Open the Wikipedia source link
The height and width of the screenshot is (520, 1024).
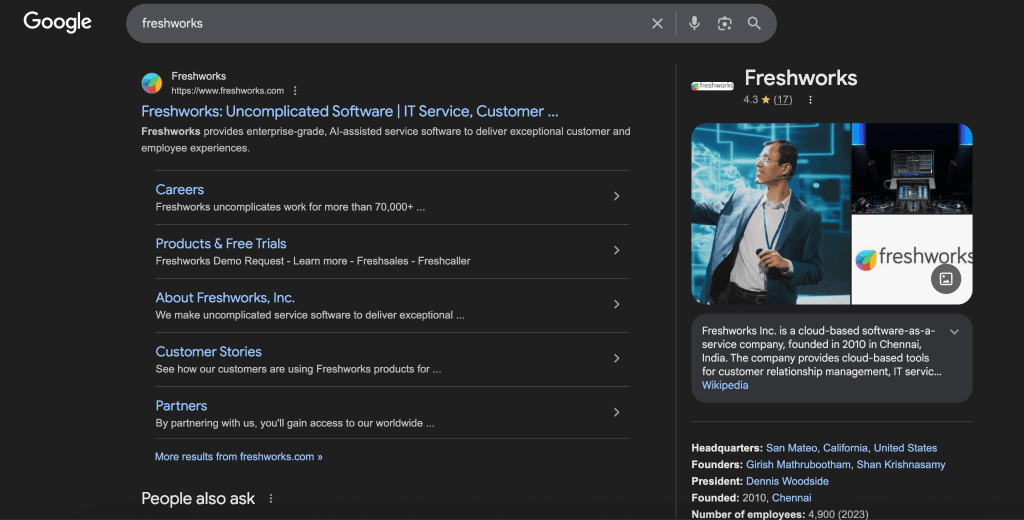click(x=725, y=385)
